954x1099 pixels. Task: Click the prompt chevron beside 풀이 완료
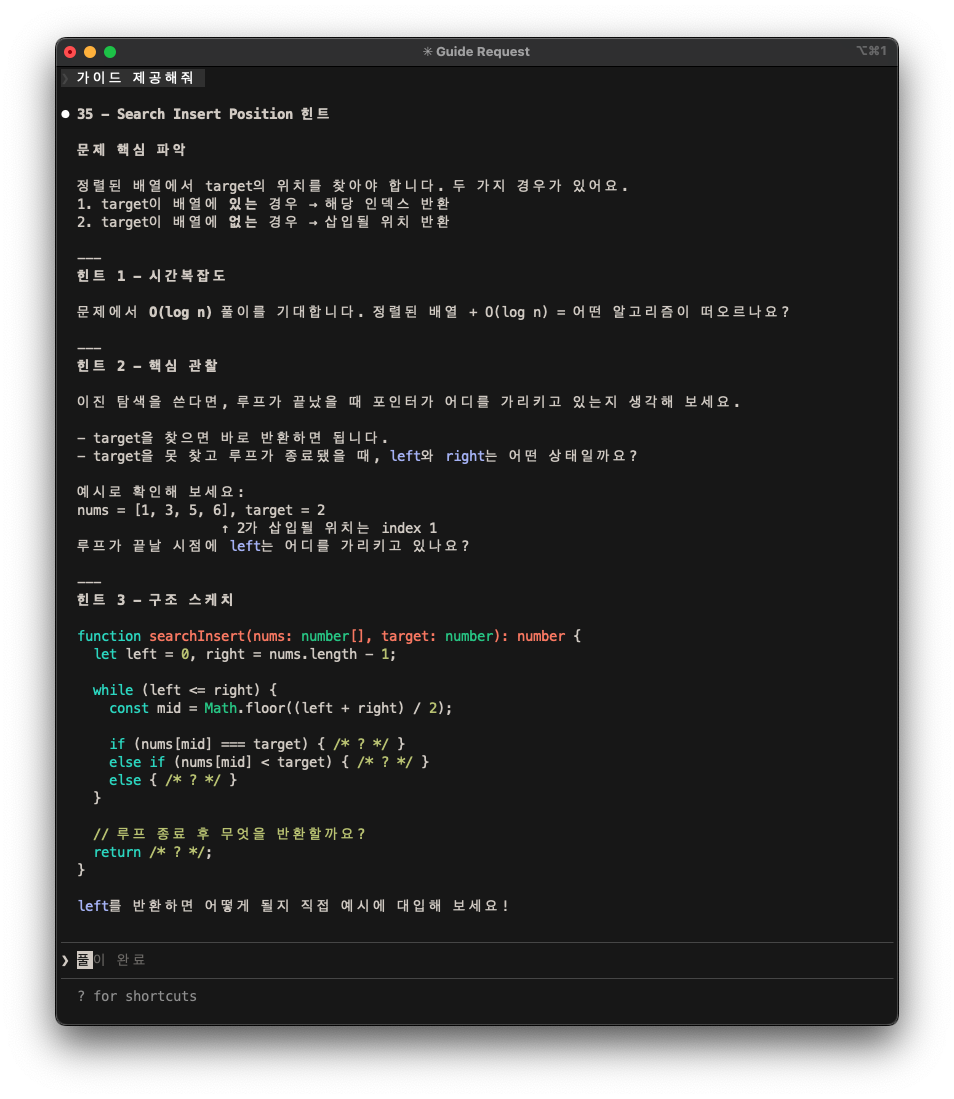pos(65,960)
